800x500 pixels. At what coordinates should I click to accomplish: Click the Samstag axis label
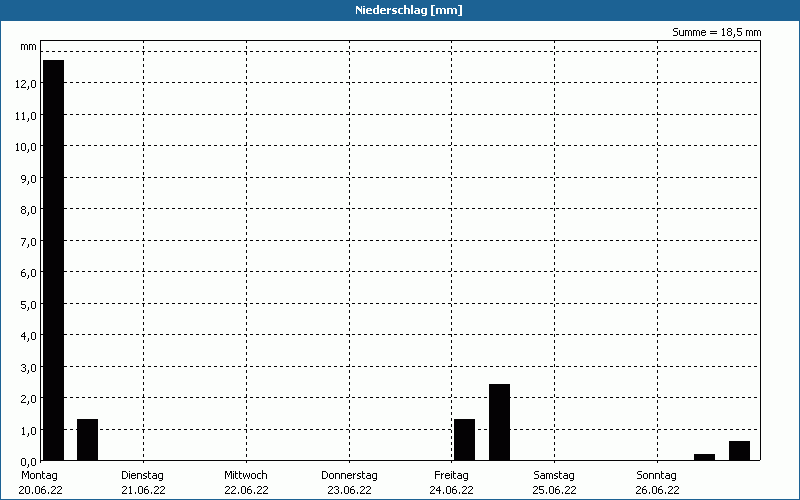point(554,476)
